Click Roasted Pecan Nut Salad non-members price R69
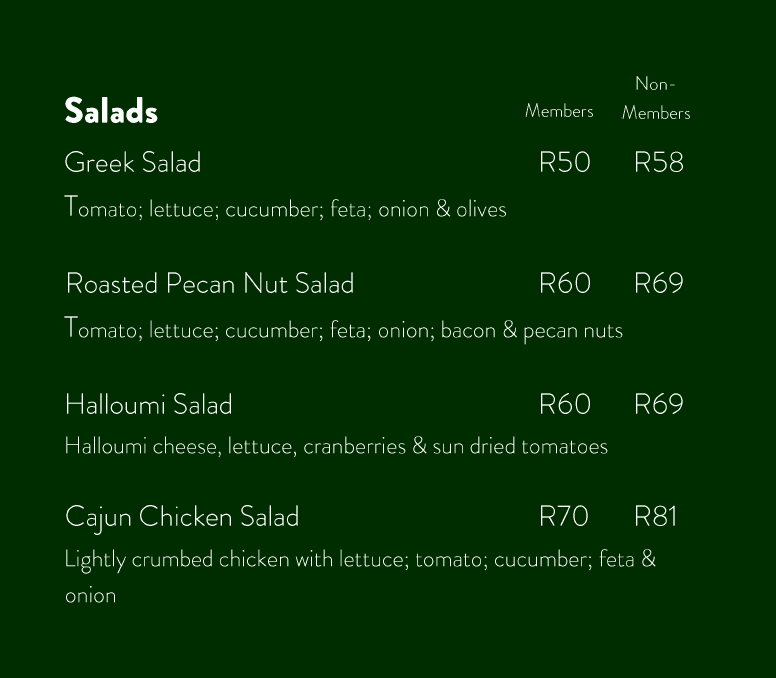Screen dimensions: 776x678 click(658, 284)
